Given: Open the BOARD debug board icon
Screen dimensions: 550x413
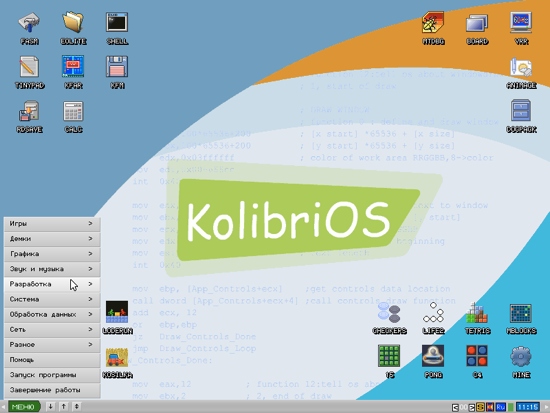Looking at the screenshot, I should (477, 28).
